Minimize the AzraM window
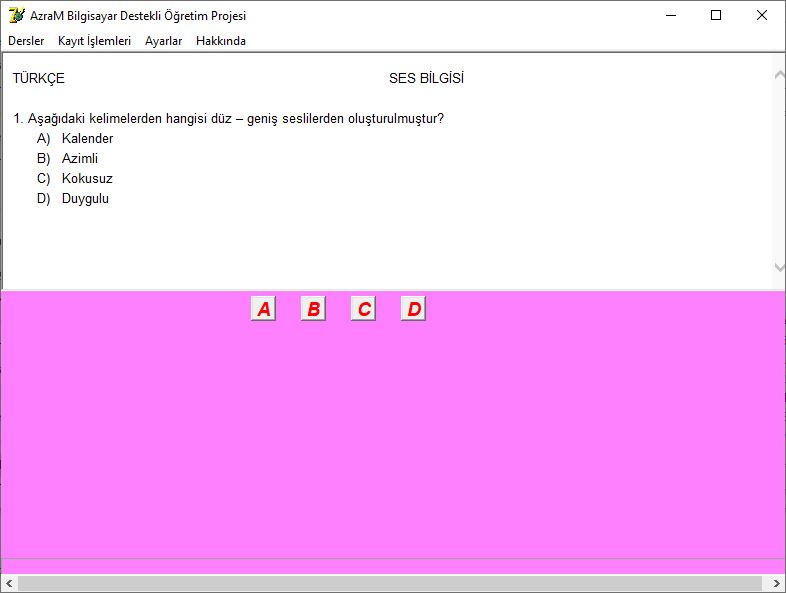 [x=671, y=15]
